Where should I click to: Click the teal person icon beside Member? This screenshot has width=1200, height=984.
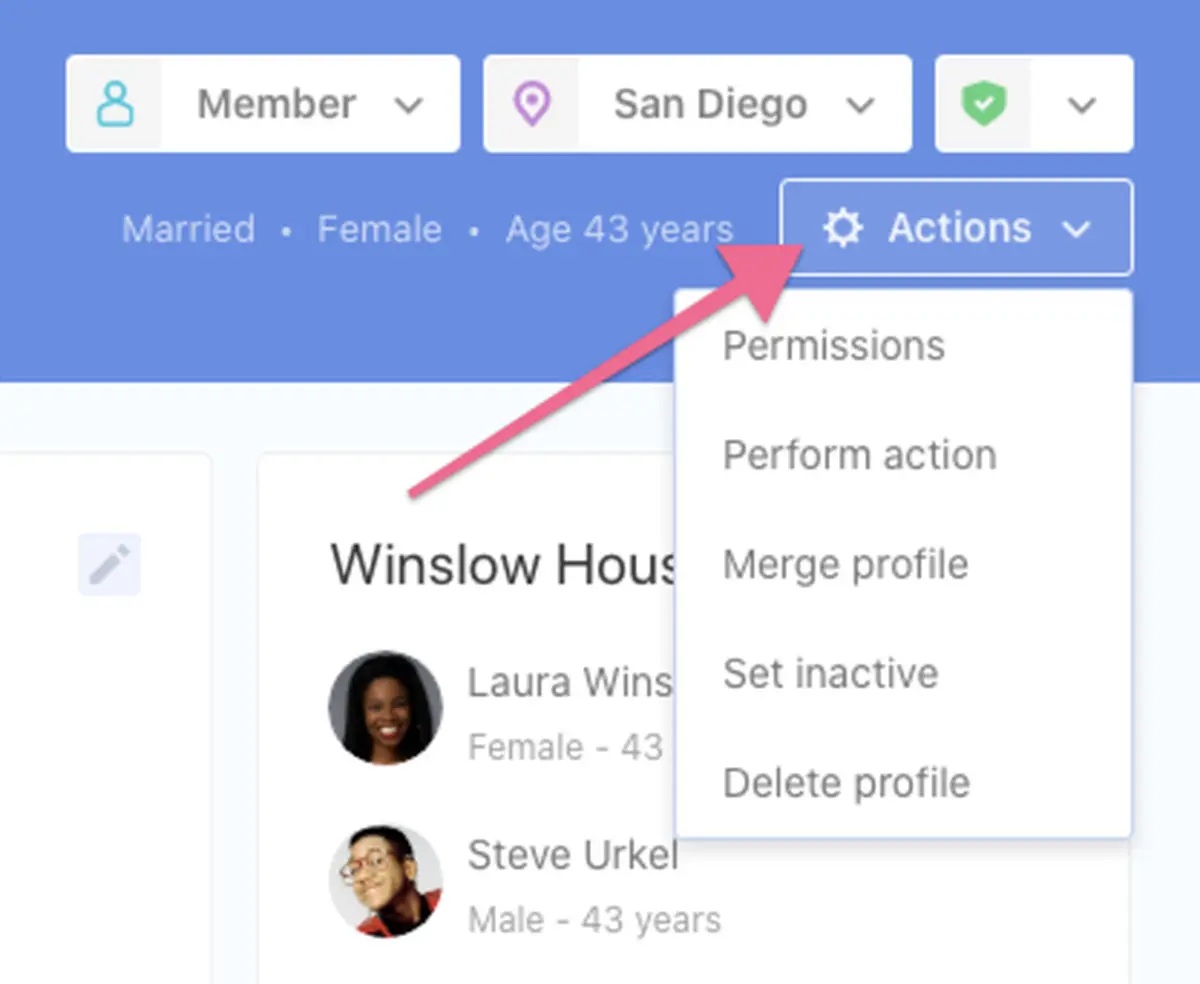click(x=117, y=104)
